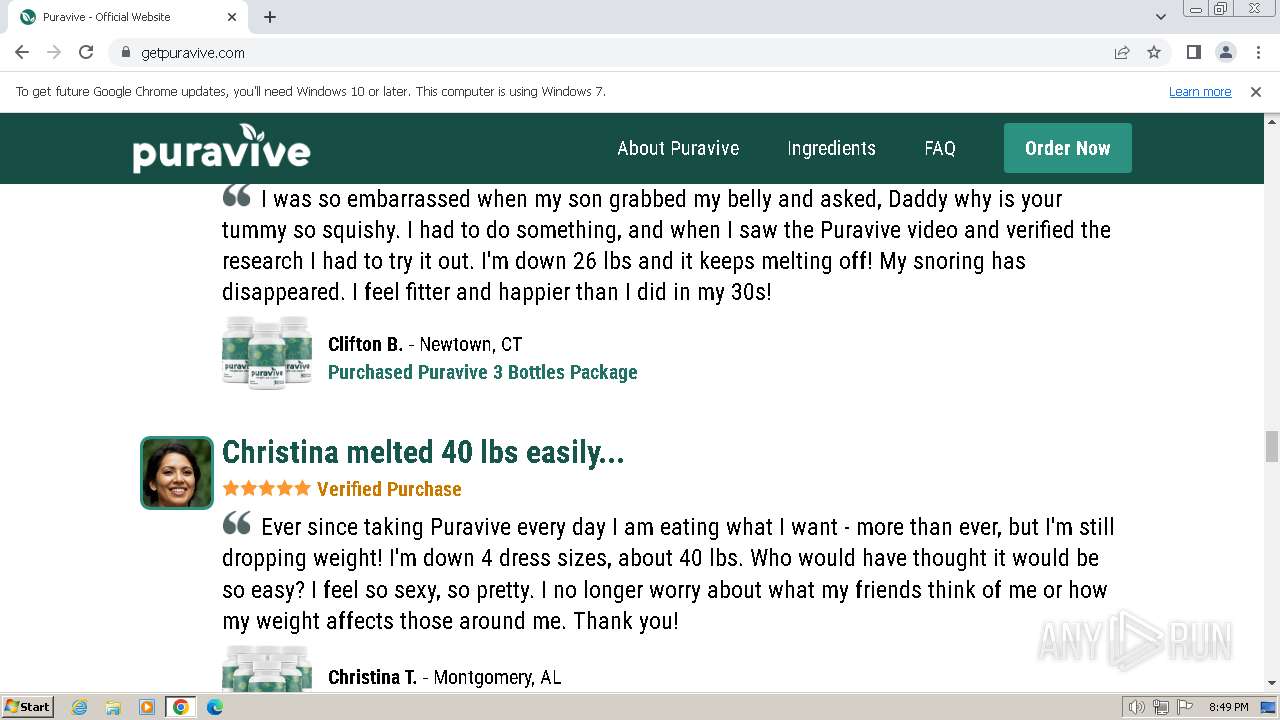Reload the getpuravive.com page
Screen dimensions: 1280x720
click(x=86, y=52)
